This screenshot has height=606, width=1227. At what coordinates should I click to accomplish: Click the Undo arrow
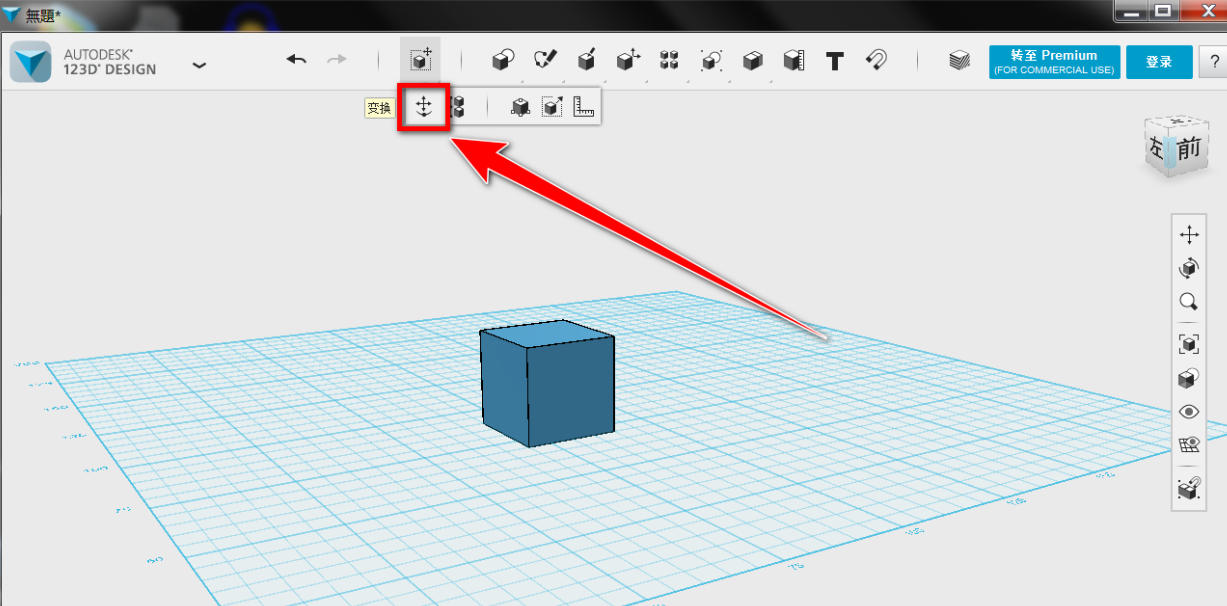(x=296, y=60)
